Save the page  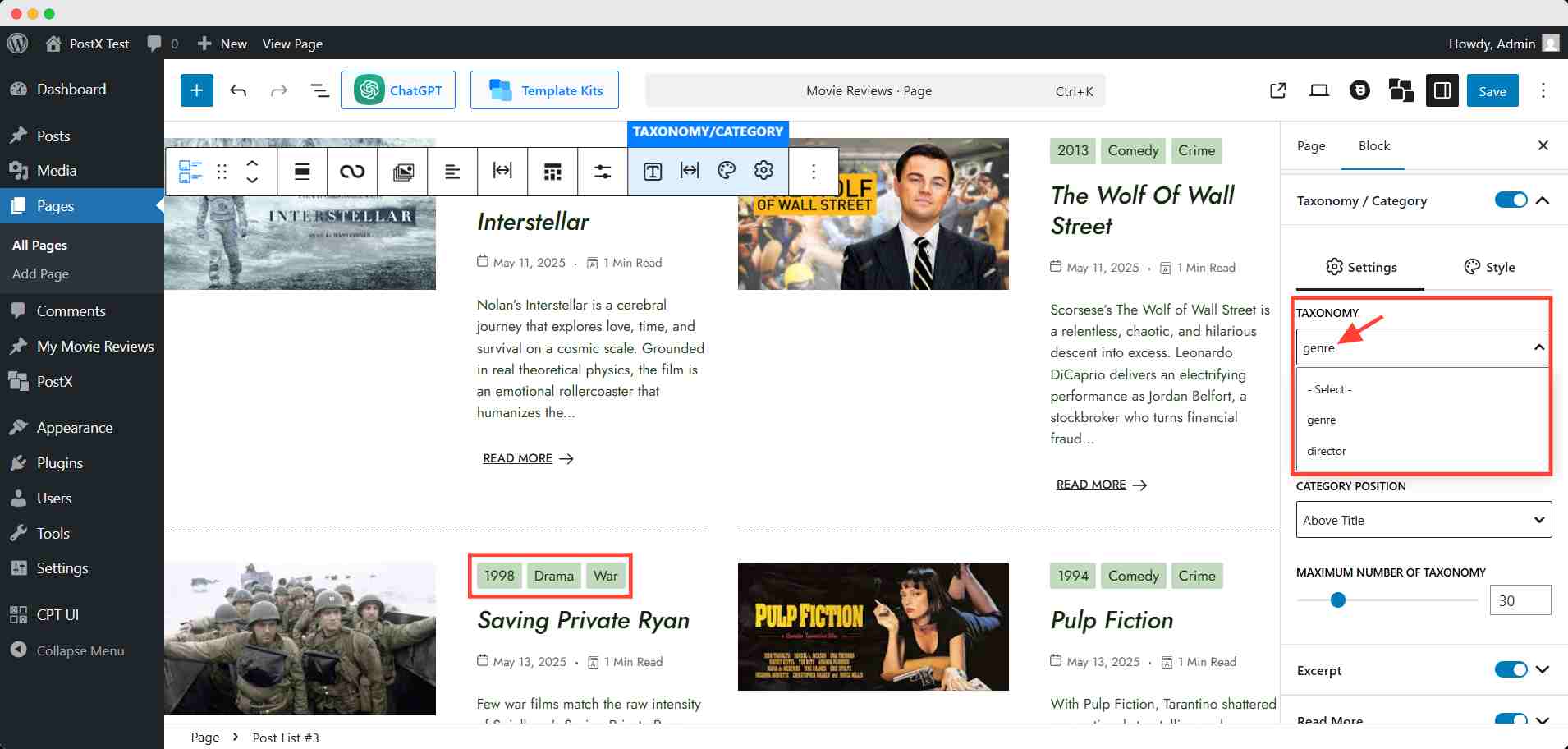pyautogui.click(x=1492, y=91)
